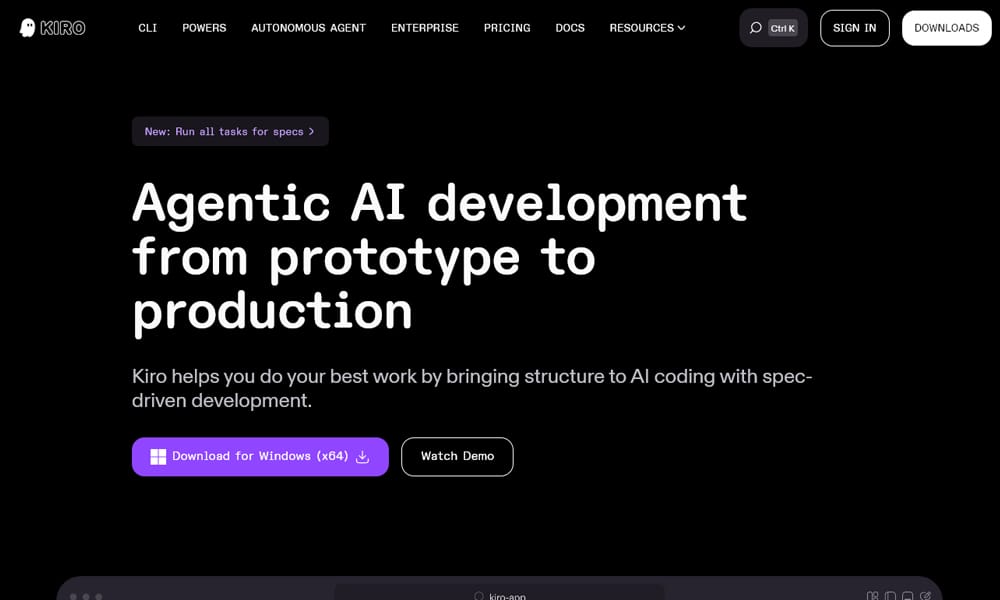Open the "Run all tasks for specs" announcement
Viewport: 1000px width, 600px height.
click(224, 132)
